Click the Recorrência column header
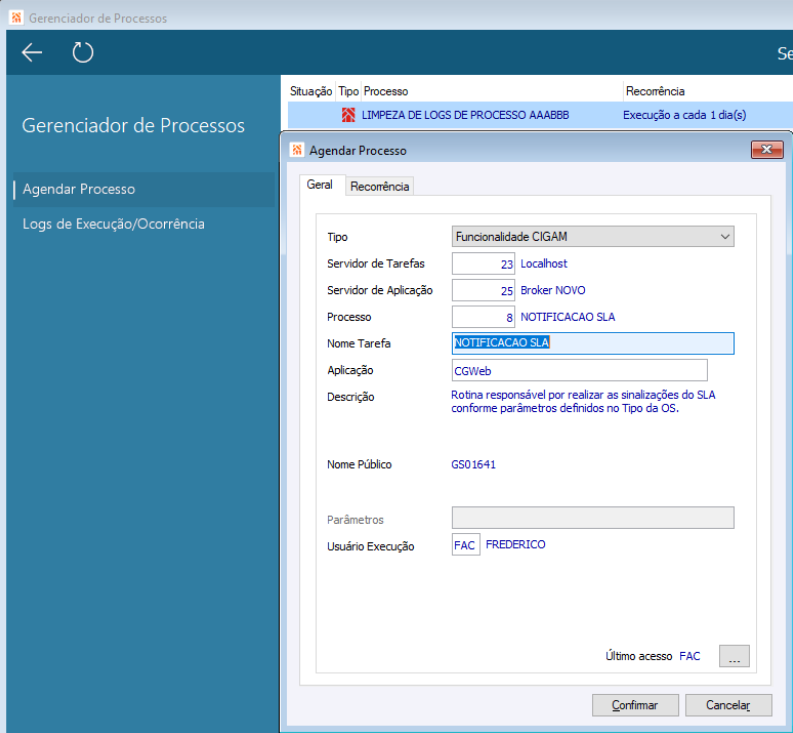Screen dimensions: 793x733 click(655, 91)
